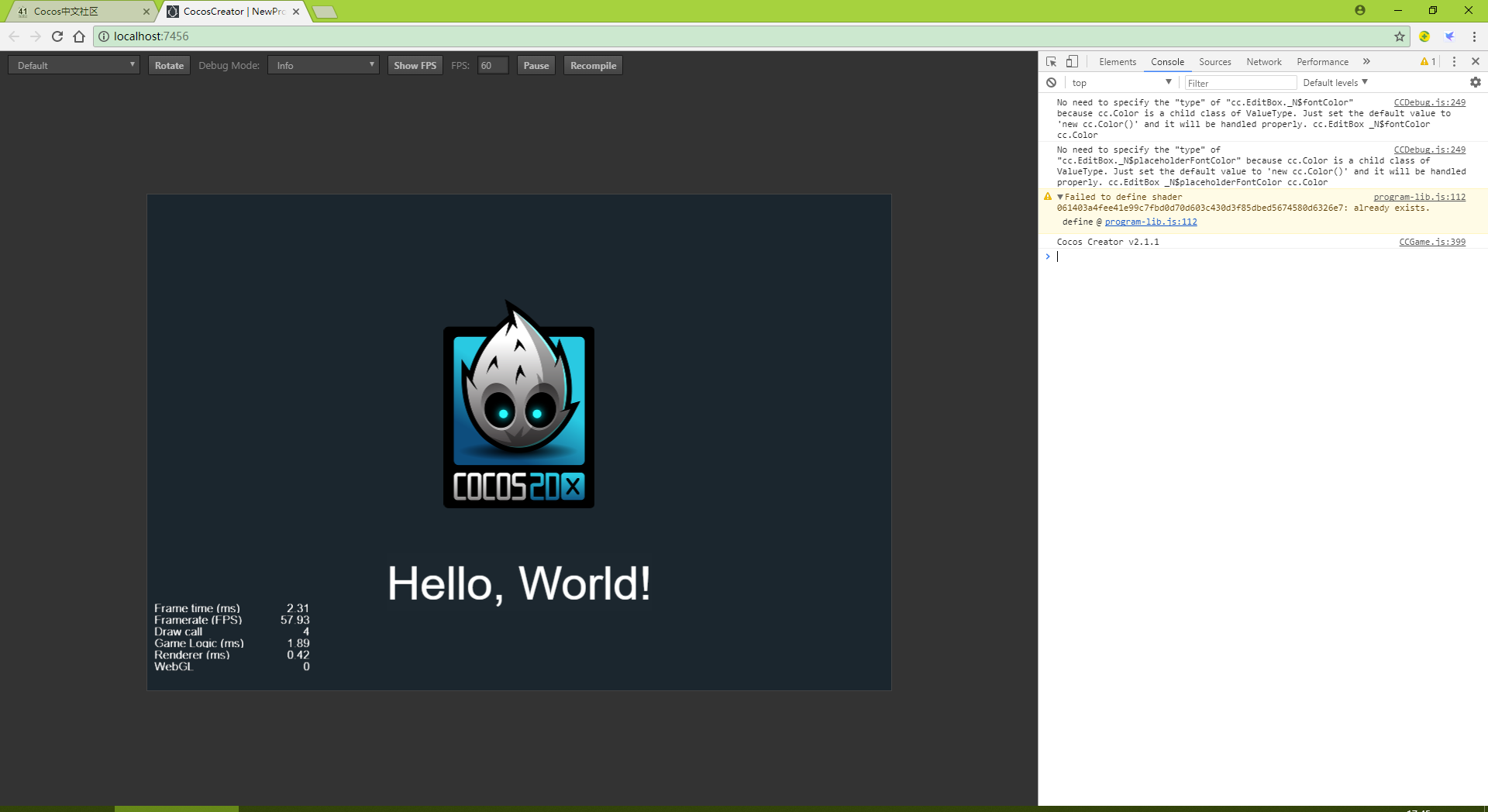Select the CocosCreator NewProject browser tab
The height and width of the screenshot is (812, 1488).
tap(232, 12)
